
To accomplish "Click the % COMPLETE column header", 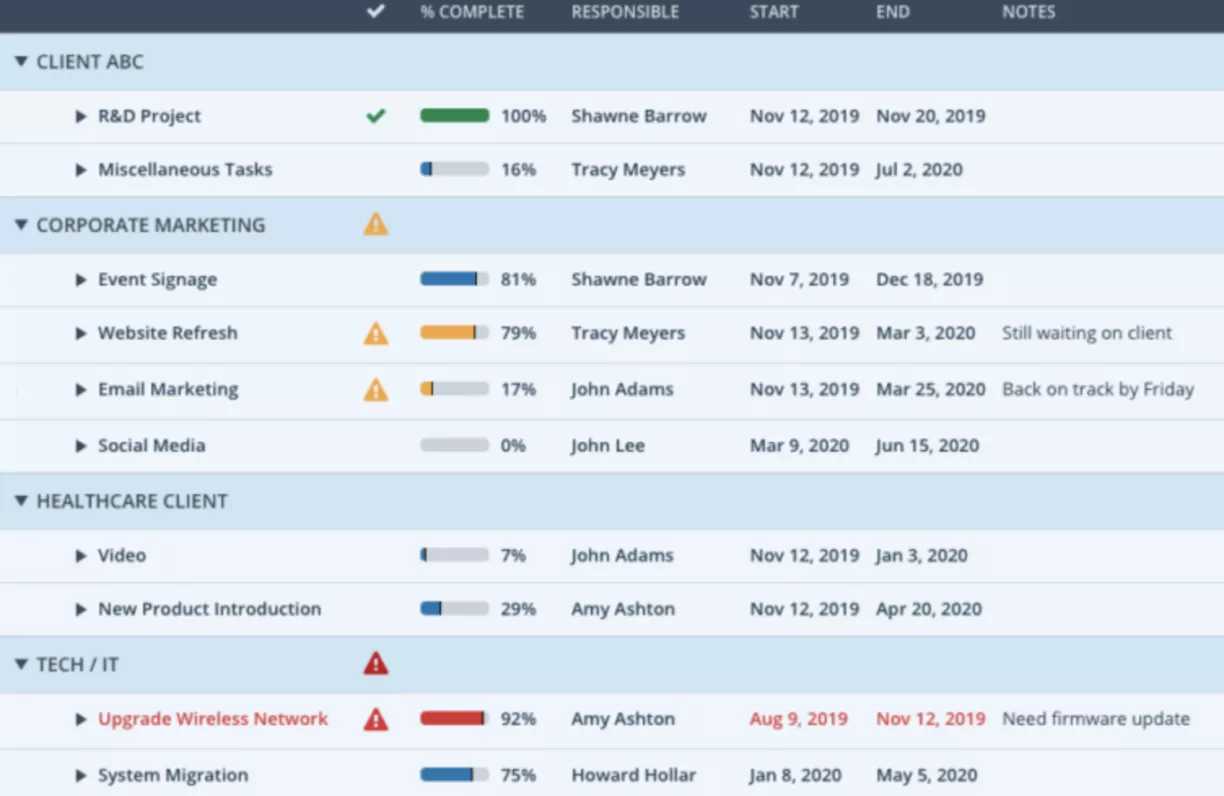I will [471, 12].
